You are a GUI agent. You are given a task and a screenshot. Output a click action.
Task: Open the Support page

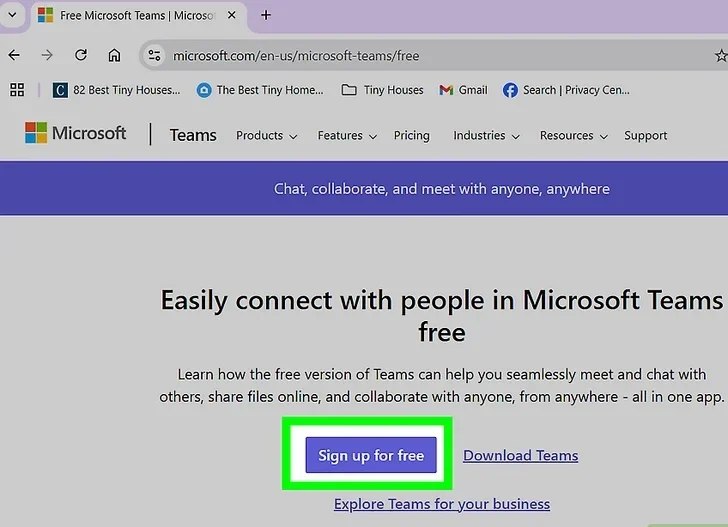click(x=645, y=136)
